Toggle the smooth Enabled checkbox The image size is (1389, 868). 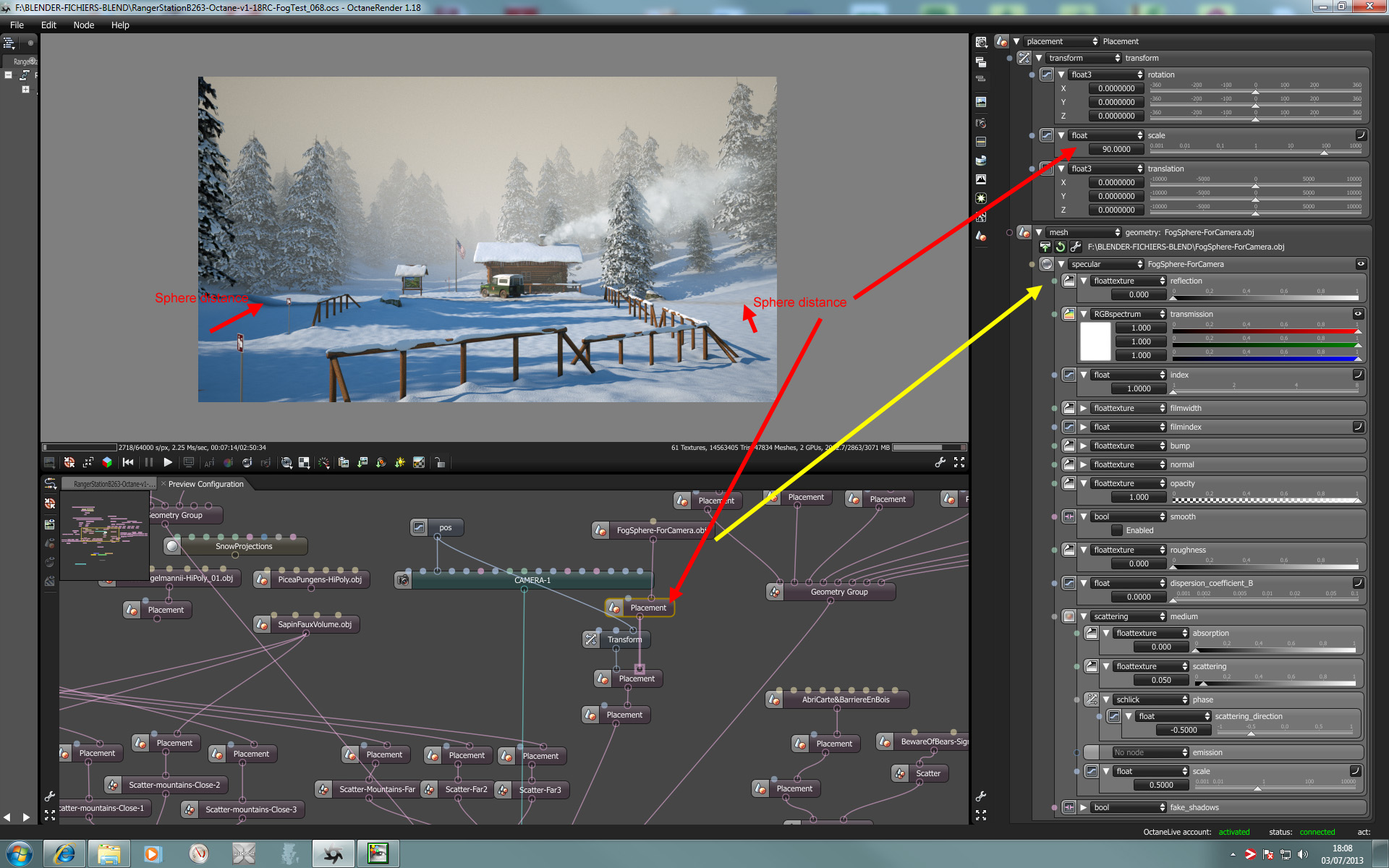tap(1117, 530)
